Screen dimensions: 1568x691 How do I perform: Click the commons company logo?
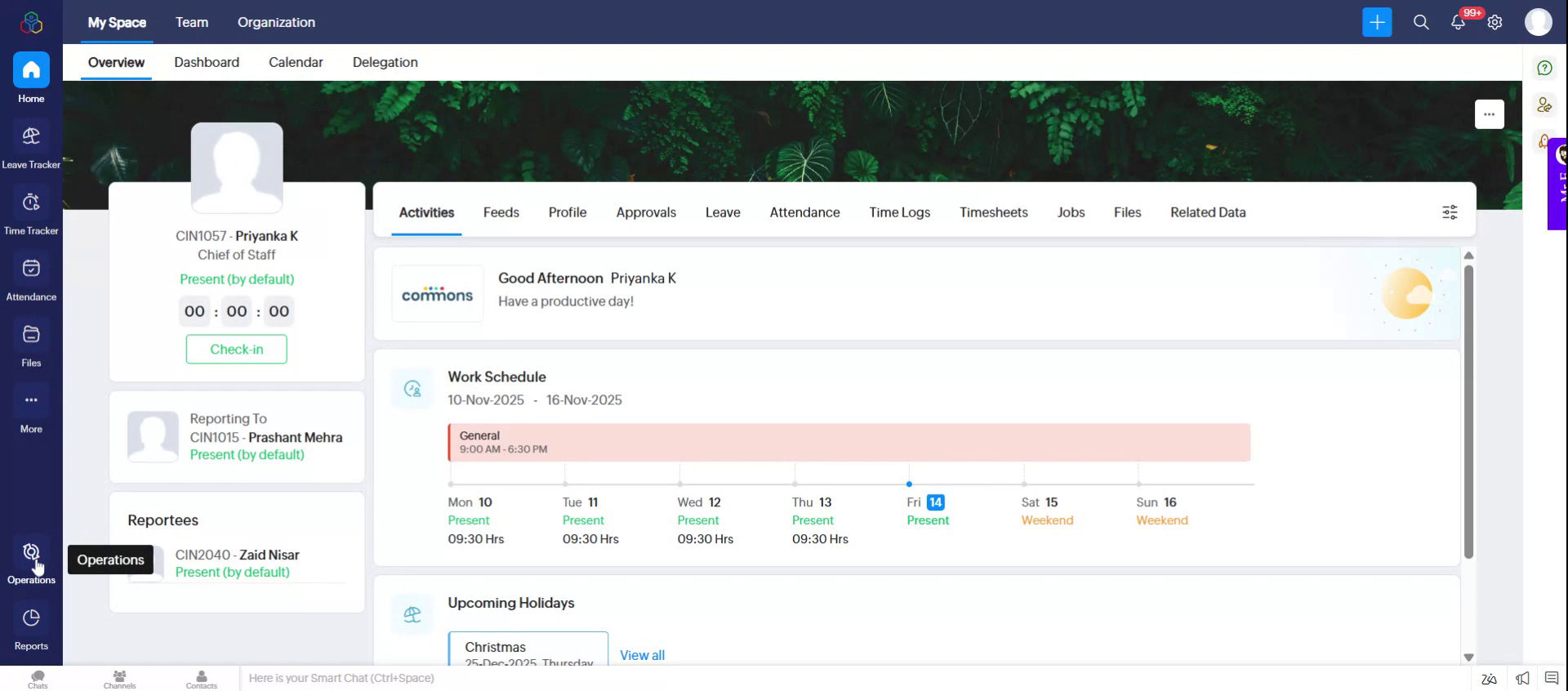437,293
